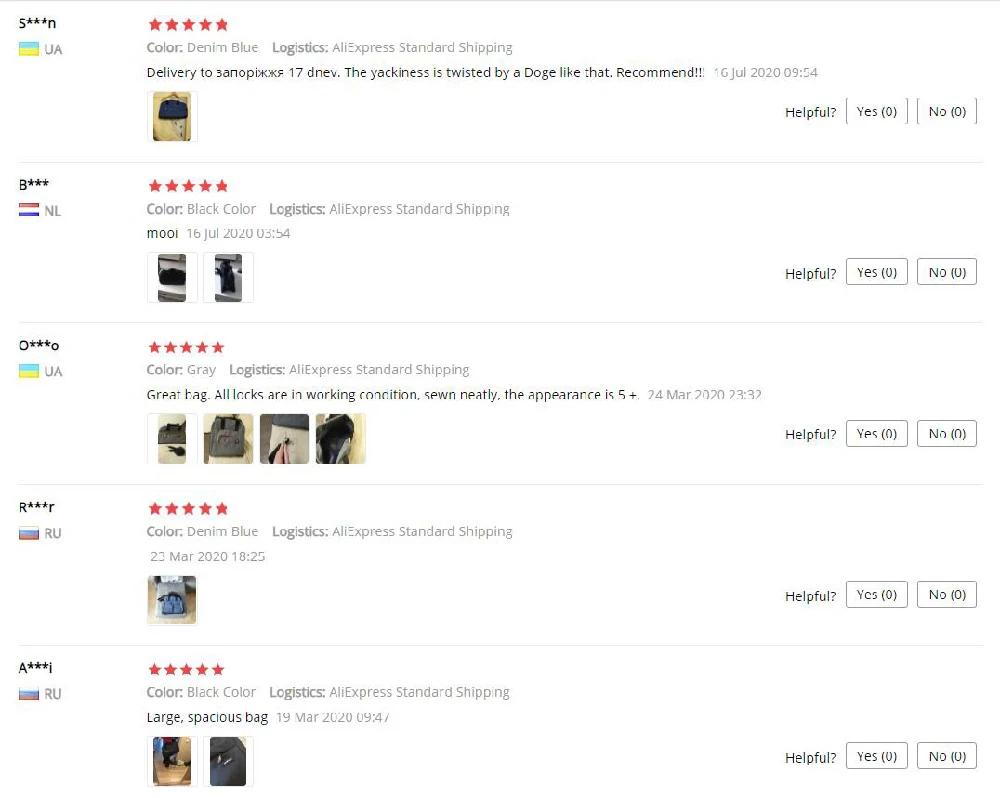Vote No on A***i's review

coord(946,756)
